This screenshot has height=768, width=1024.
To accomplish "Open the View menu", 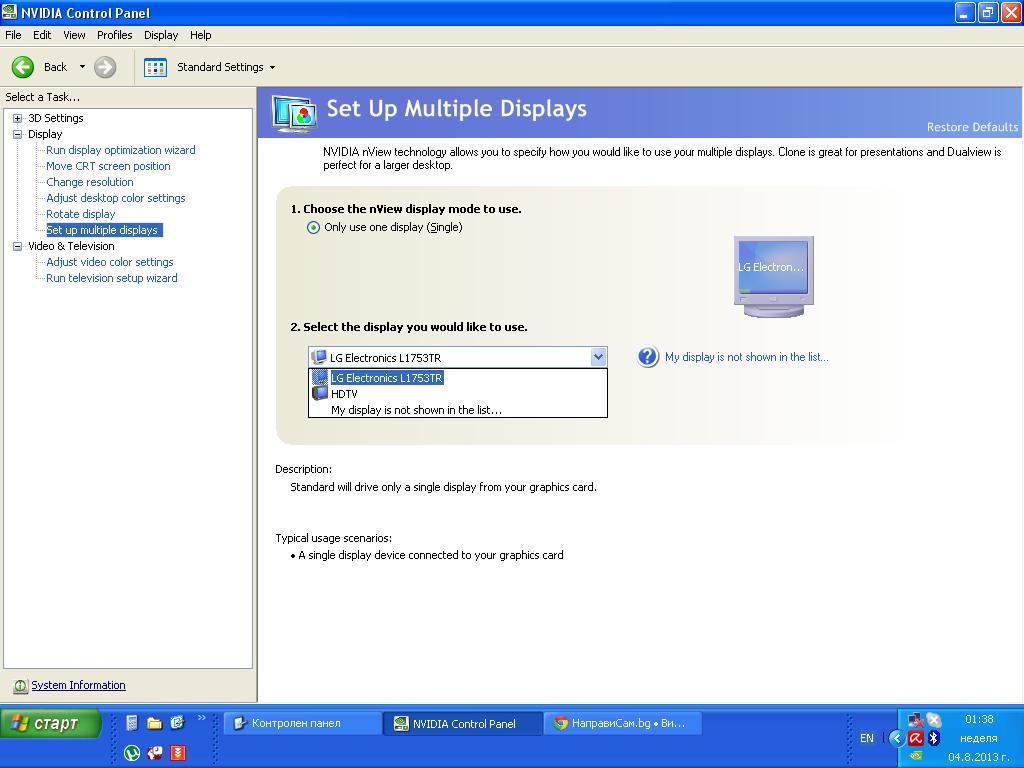I will click(74, 35).
